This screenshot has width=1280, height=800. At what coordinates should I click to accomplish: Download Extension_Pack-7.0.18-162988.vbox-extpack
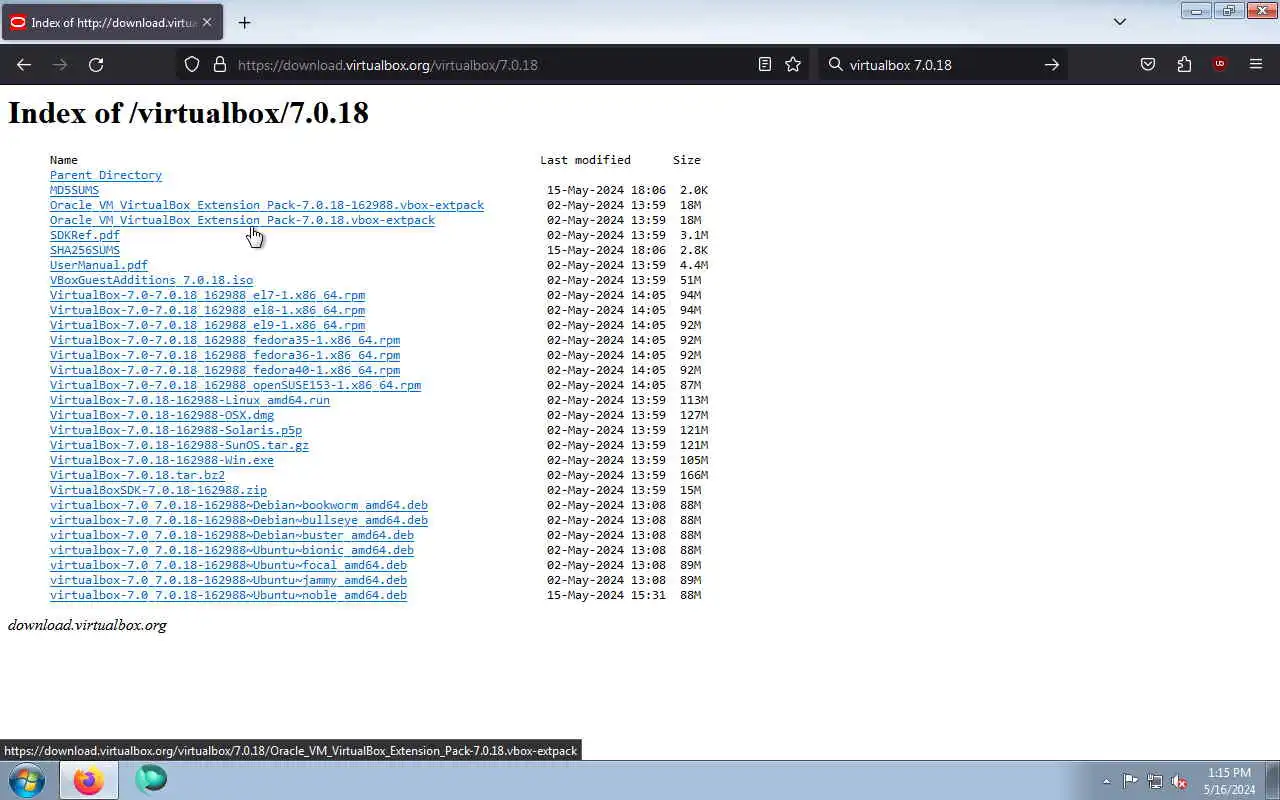[267, 205]
